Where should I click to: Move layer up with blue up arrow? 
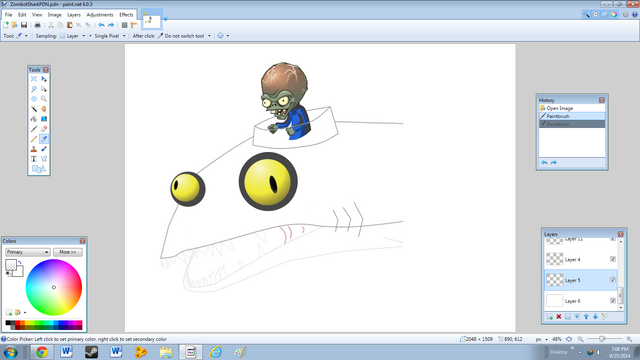pos(586,317)
